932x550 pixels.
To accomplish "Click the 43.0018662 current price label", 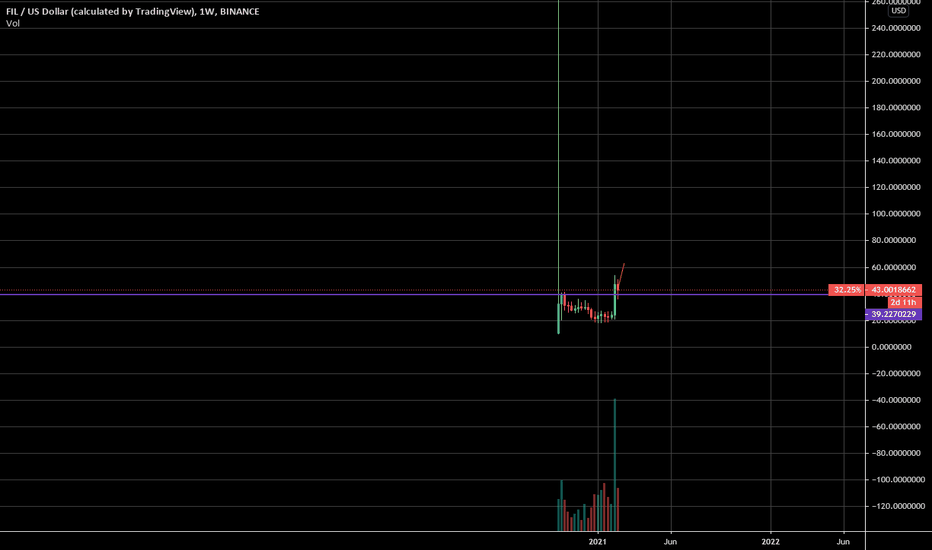I will coord(893,290).
